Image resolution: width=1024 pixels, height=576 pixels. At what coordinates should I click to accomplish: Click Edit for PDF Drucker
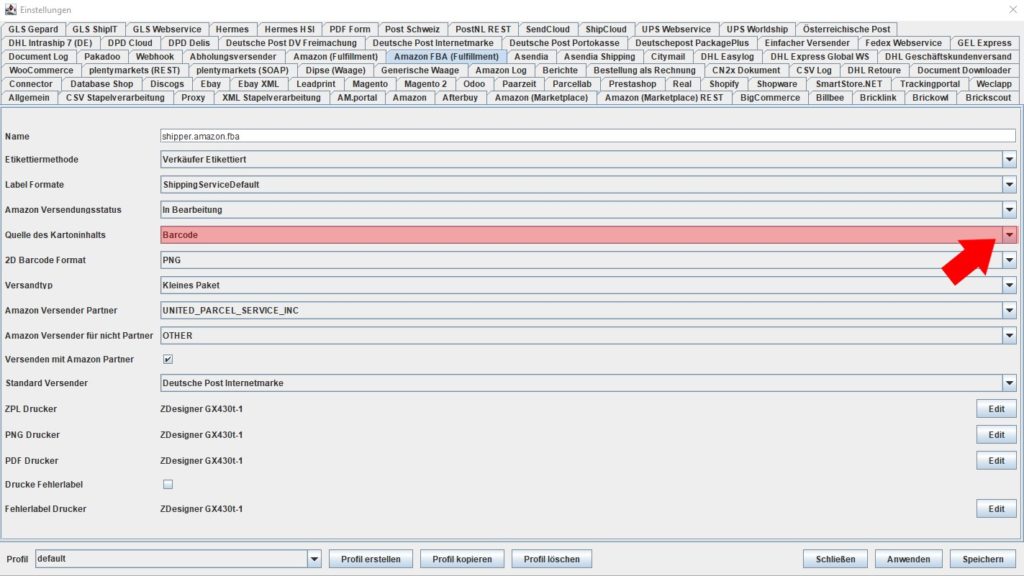tap(996, 461)
